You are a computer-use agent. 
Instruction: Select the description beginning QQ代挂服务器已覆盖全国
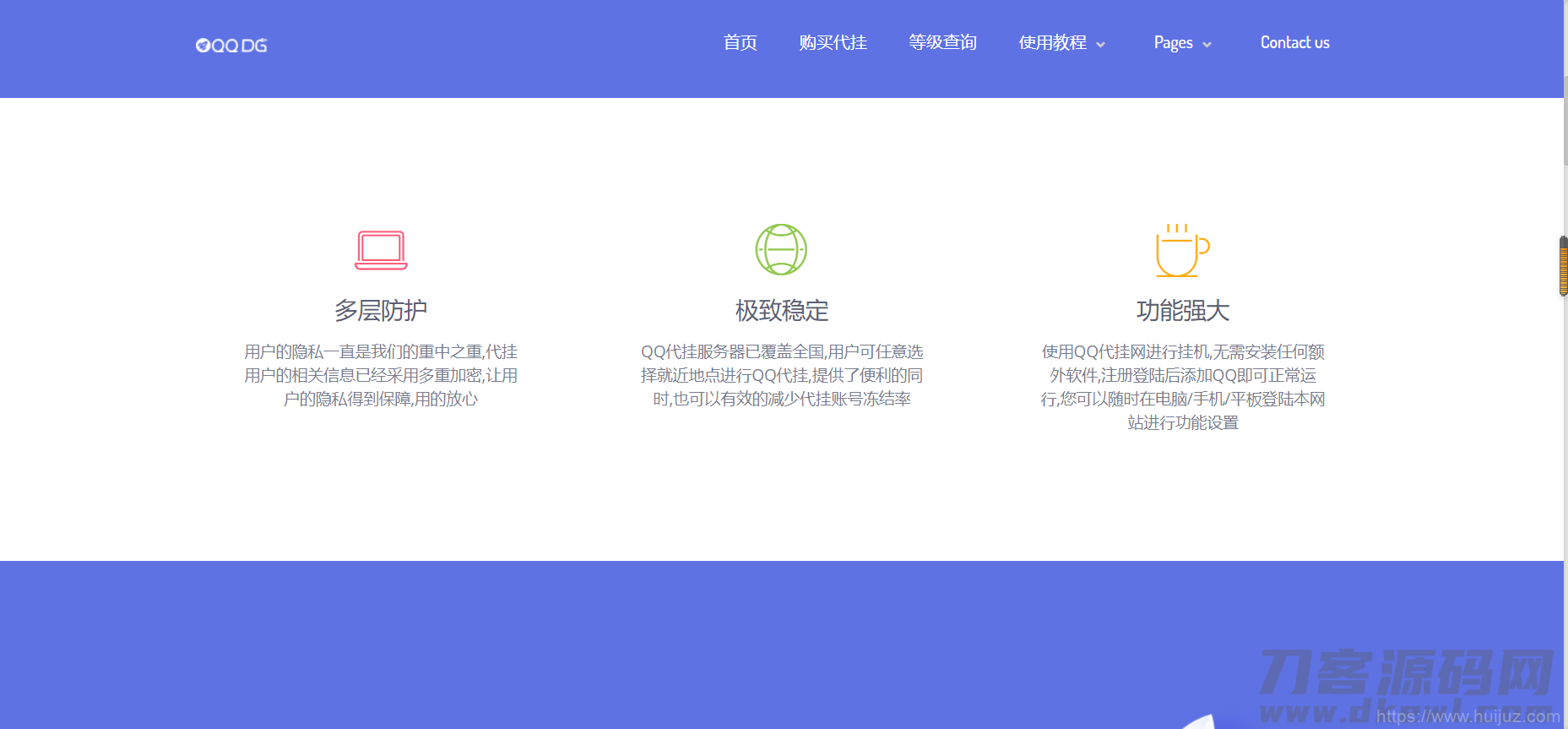[x=782, y=375]
